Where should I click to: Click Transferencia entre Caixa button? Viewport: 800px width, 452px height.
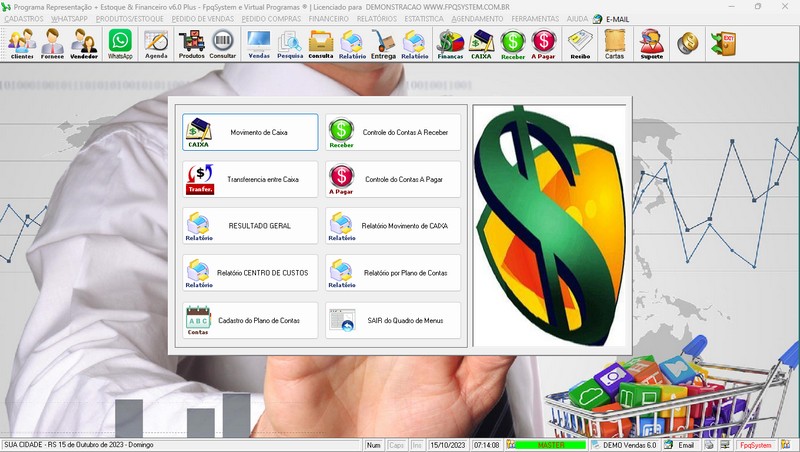coord(250,179)
